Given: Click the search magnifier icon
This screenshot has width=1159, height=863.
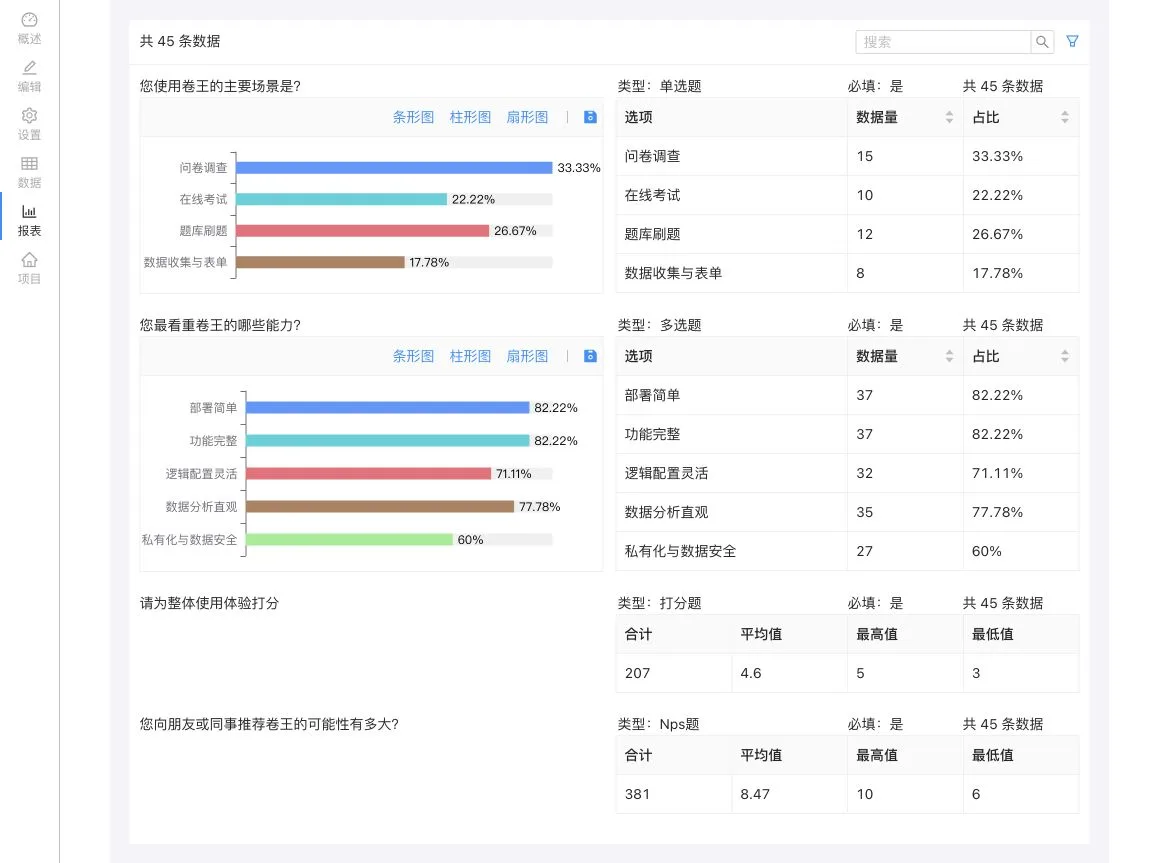Looking at the screenshot, I should click(1041, 42).
